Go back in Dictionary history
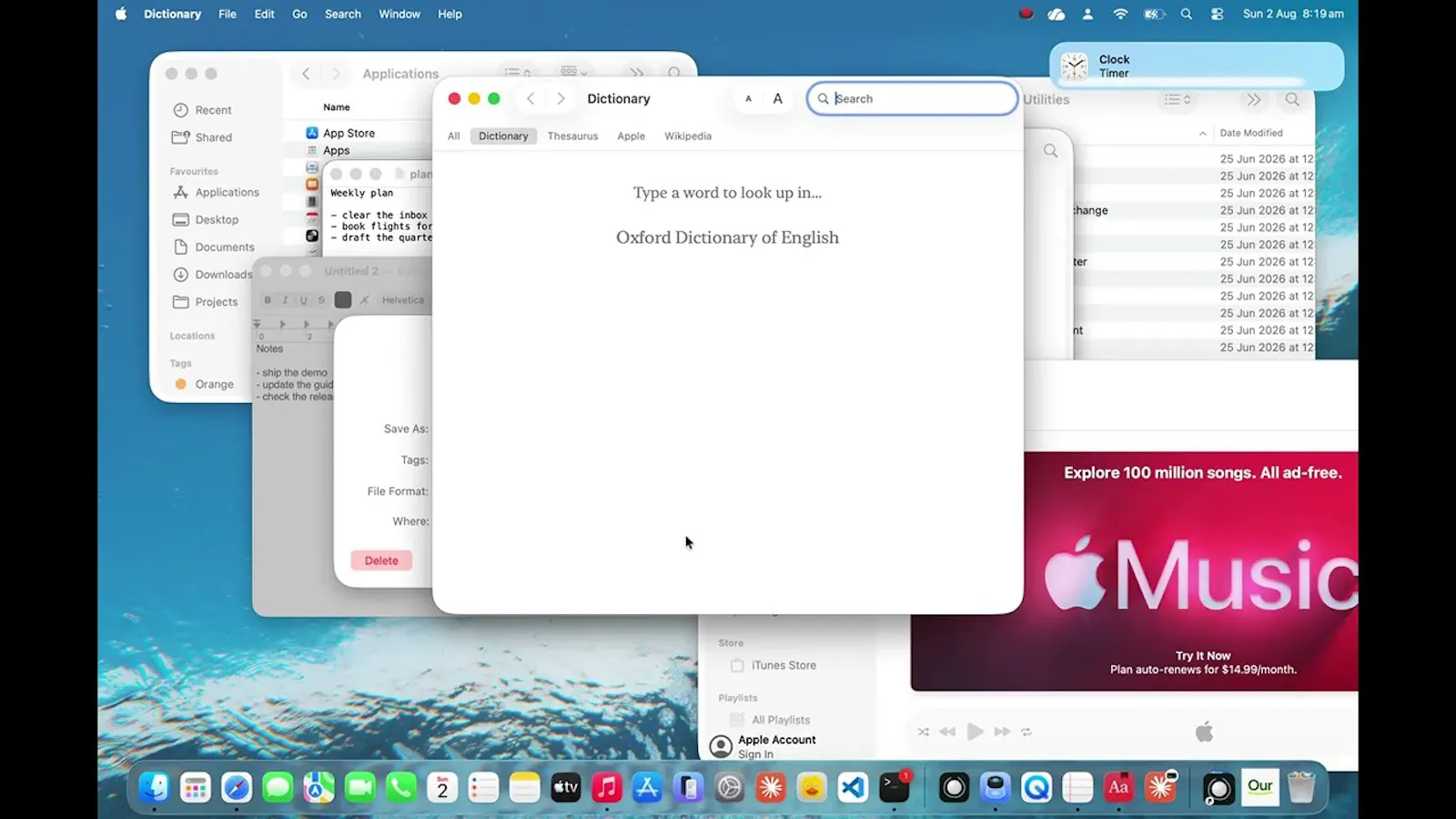This screenshot has width=1456, height=819. tap(531, 99)
